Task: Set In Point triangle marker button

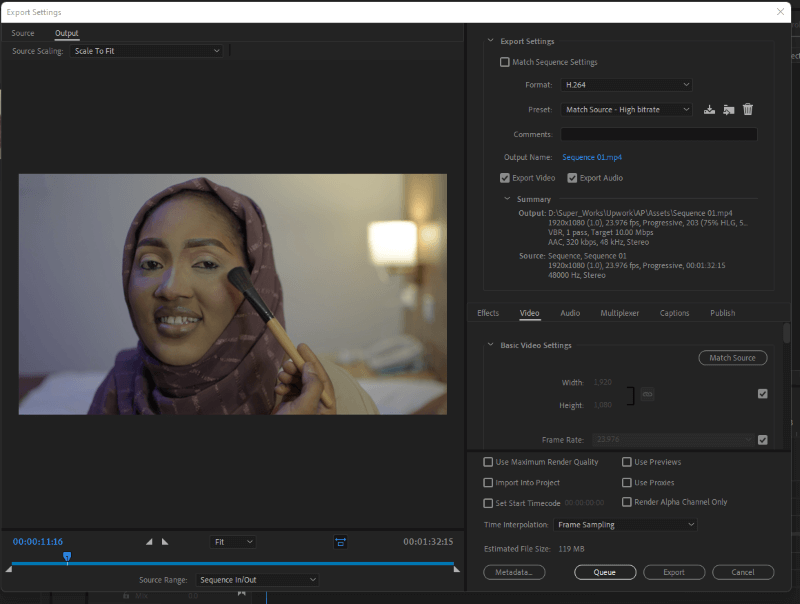Action: 149,542
